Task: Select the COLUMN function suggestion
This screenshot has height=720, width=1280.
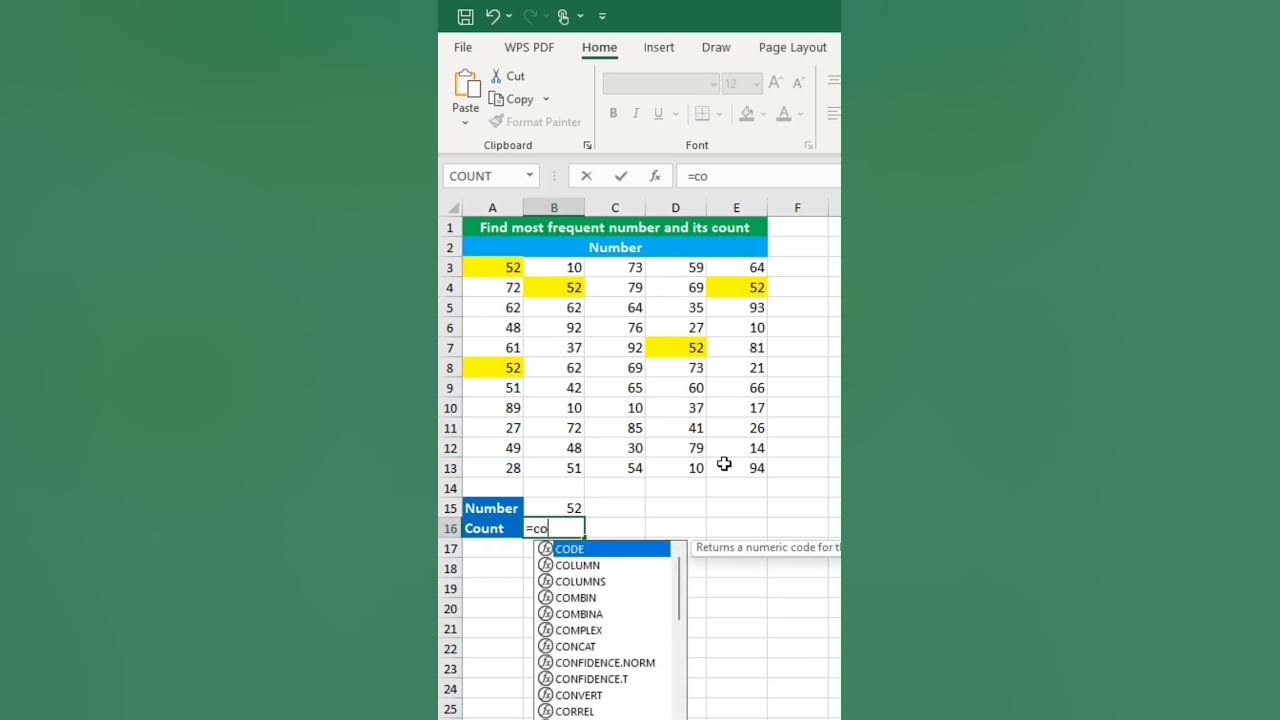Action: 603,565
